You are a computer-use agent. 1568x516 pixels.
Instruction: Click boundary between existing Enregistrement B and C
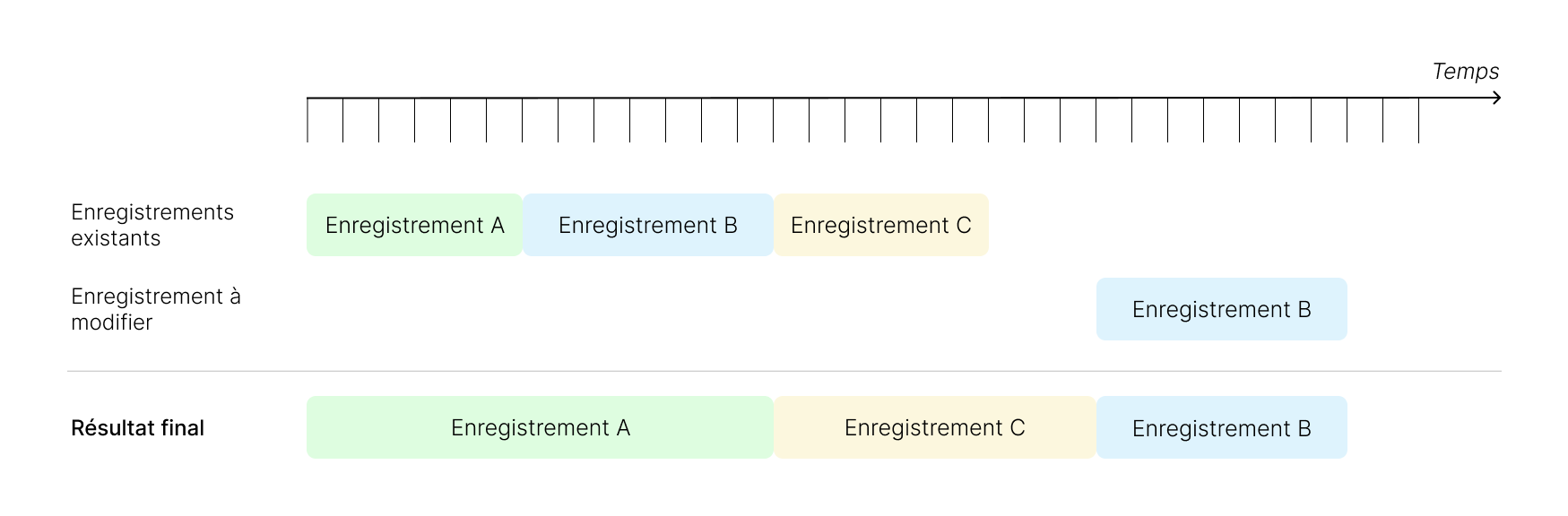(x=774, y=225)
